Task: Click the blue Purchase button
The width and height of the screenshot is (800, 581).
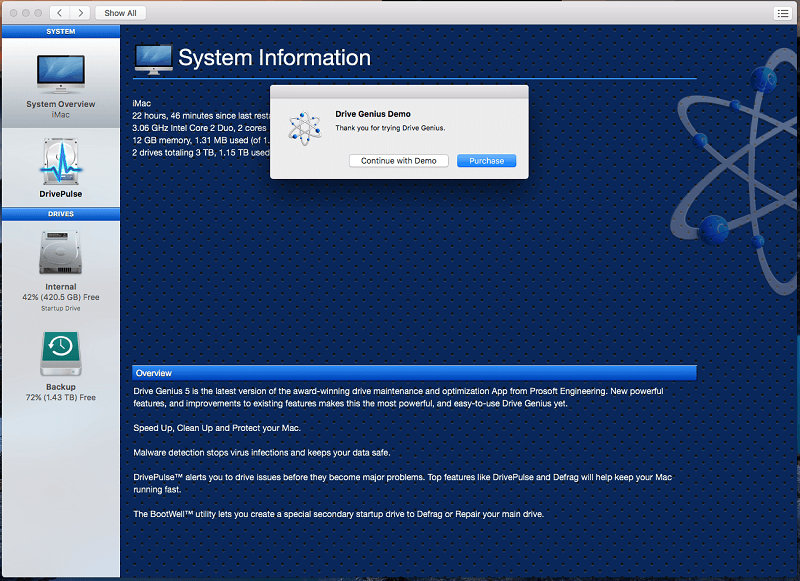Action: (x=486, y=161)
